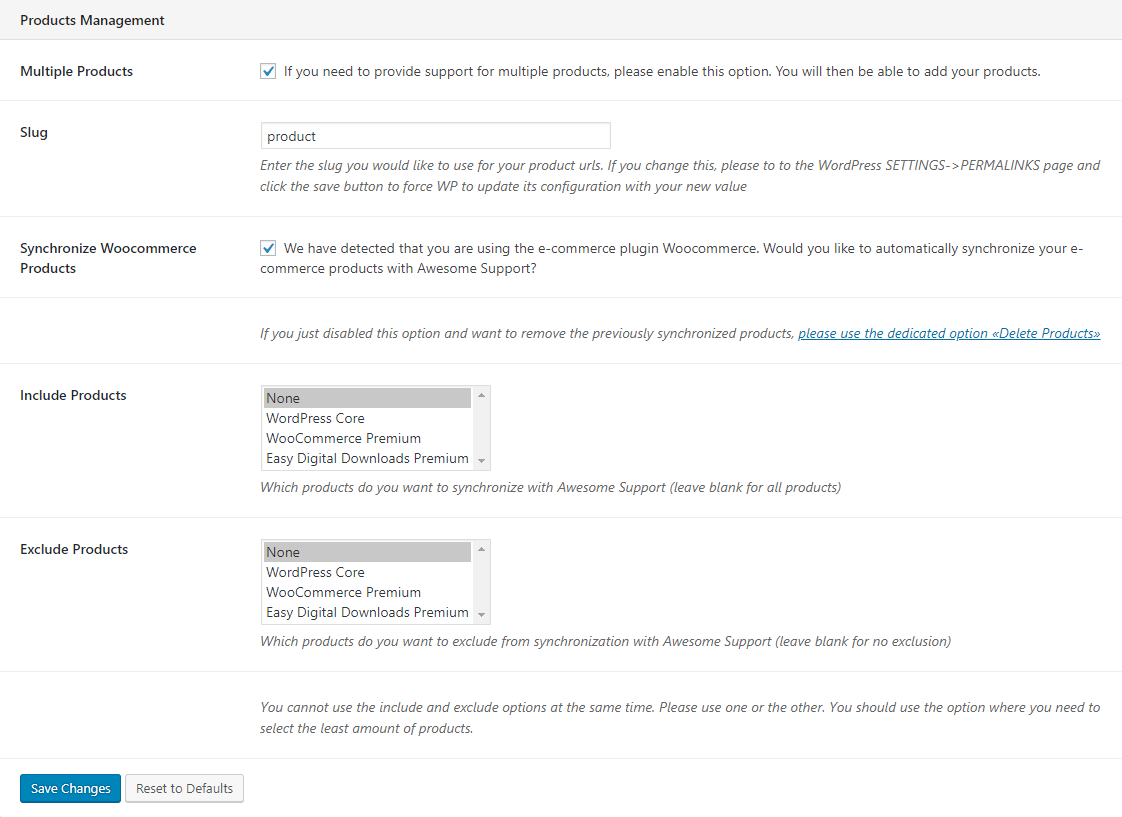This screenshot has height=817, width=1122.
Task: Click Include Products list scroll-down arrow
Action: (x=482, y=461)
